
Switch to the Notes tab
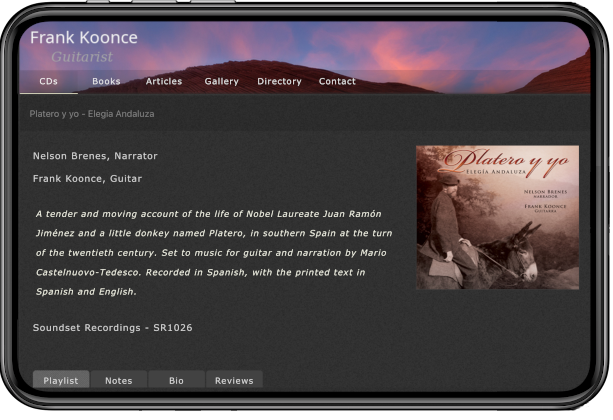[119, 380]
